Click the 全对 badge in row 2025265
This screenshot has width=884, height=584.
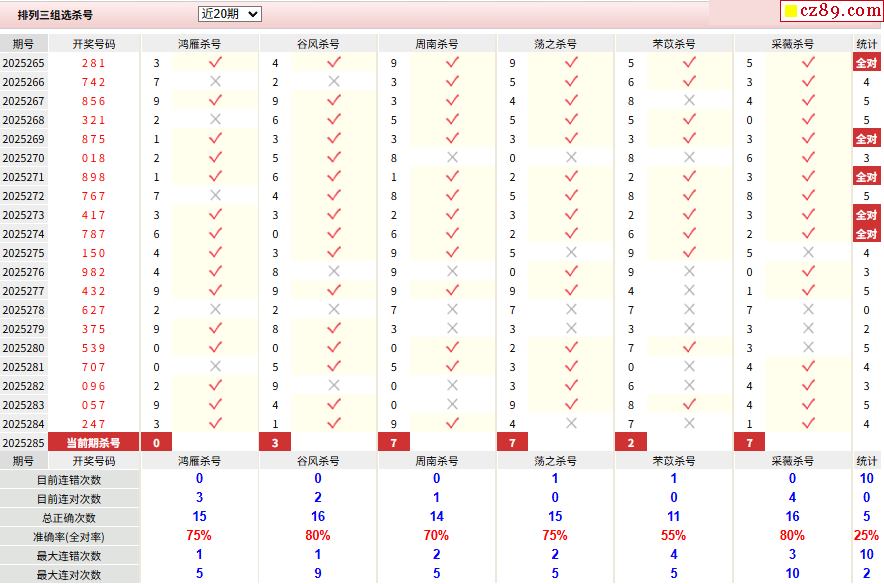pos(866,63)
